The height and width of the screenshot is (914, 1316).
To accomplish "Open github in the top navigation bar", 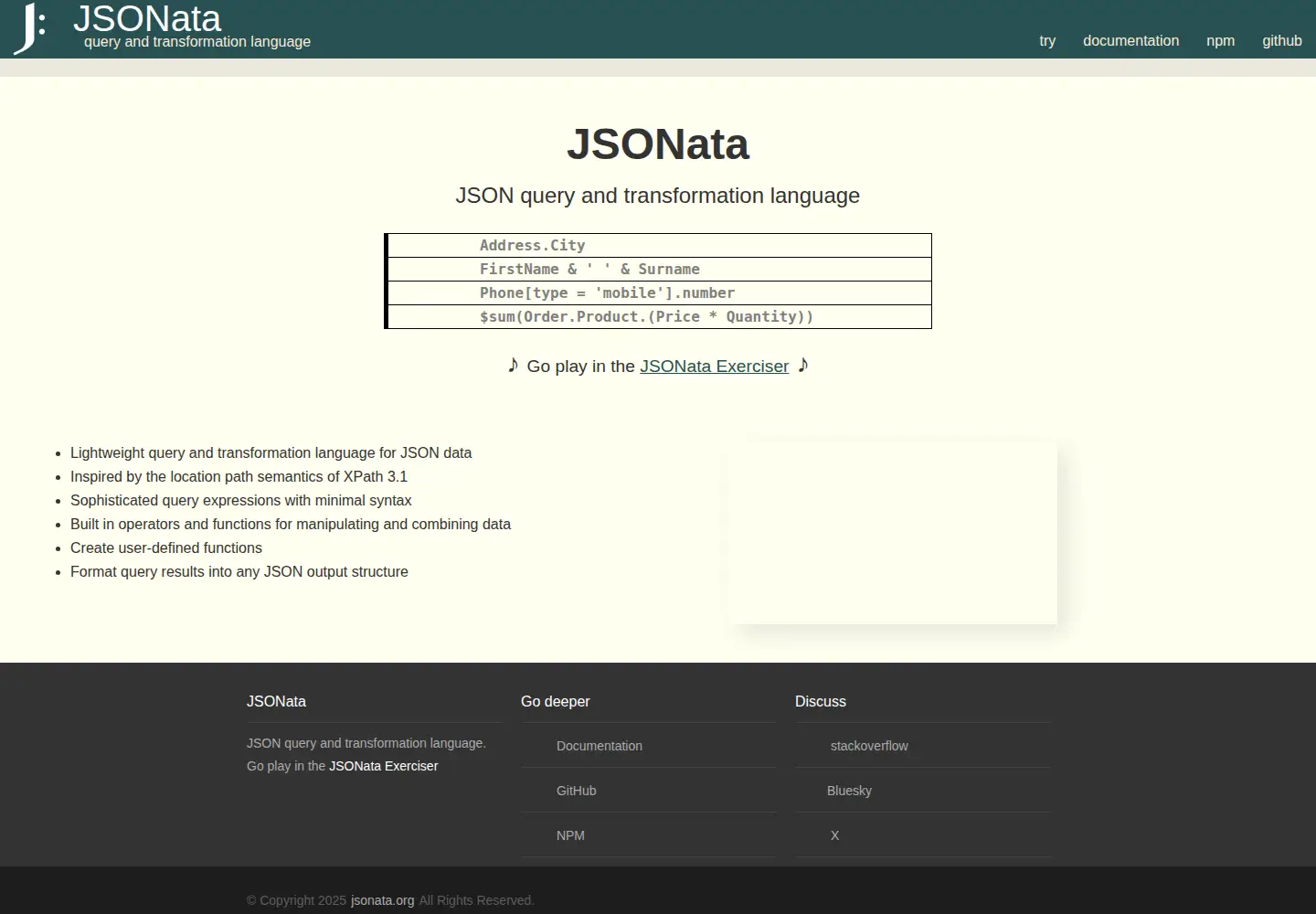I will click(x=1282, y=41).
